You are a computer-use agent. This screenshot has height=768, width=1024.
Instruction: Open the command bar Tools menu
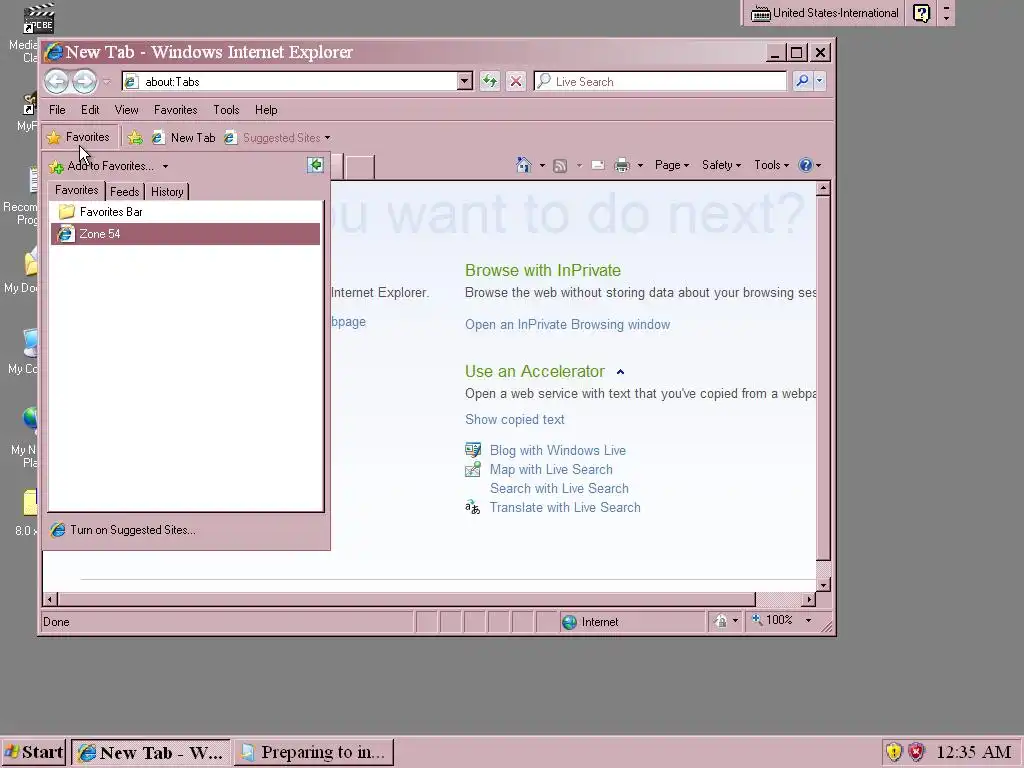click(x=772, y=165)
